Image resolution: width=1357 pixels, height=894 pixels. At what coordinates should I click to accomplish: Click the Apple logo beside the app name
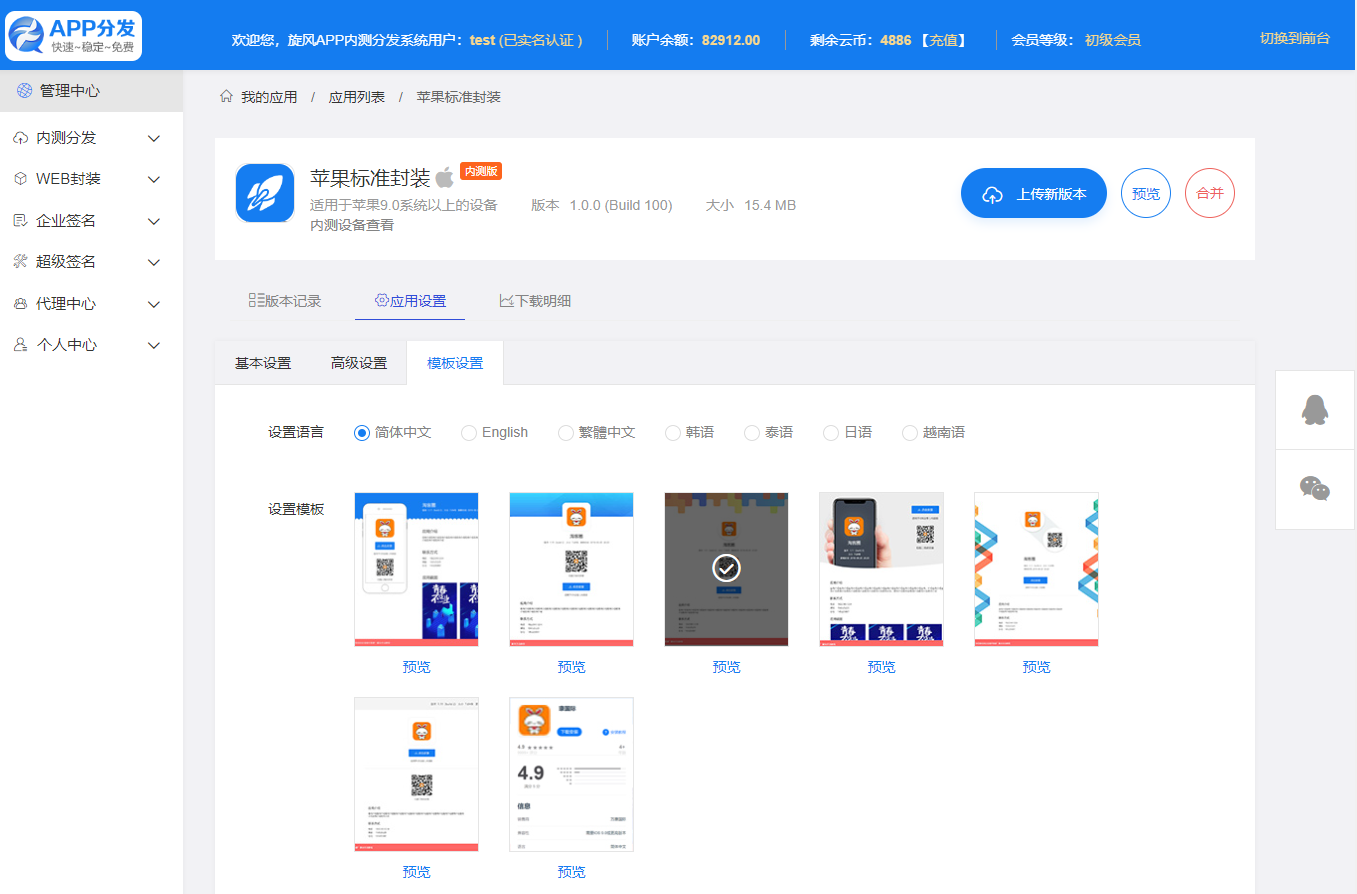tap(444, 177)
